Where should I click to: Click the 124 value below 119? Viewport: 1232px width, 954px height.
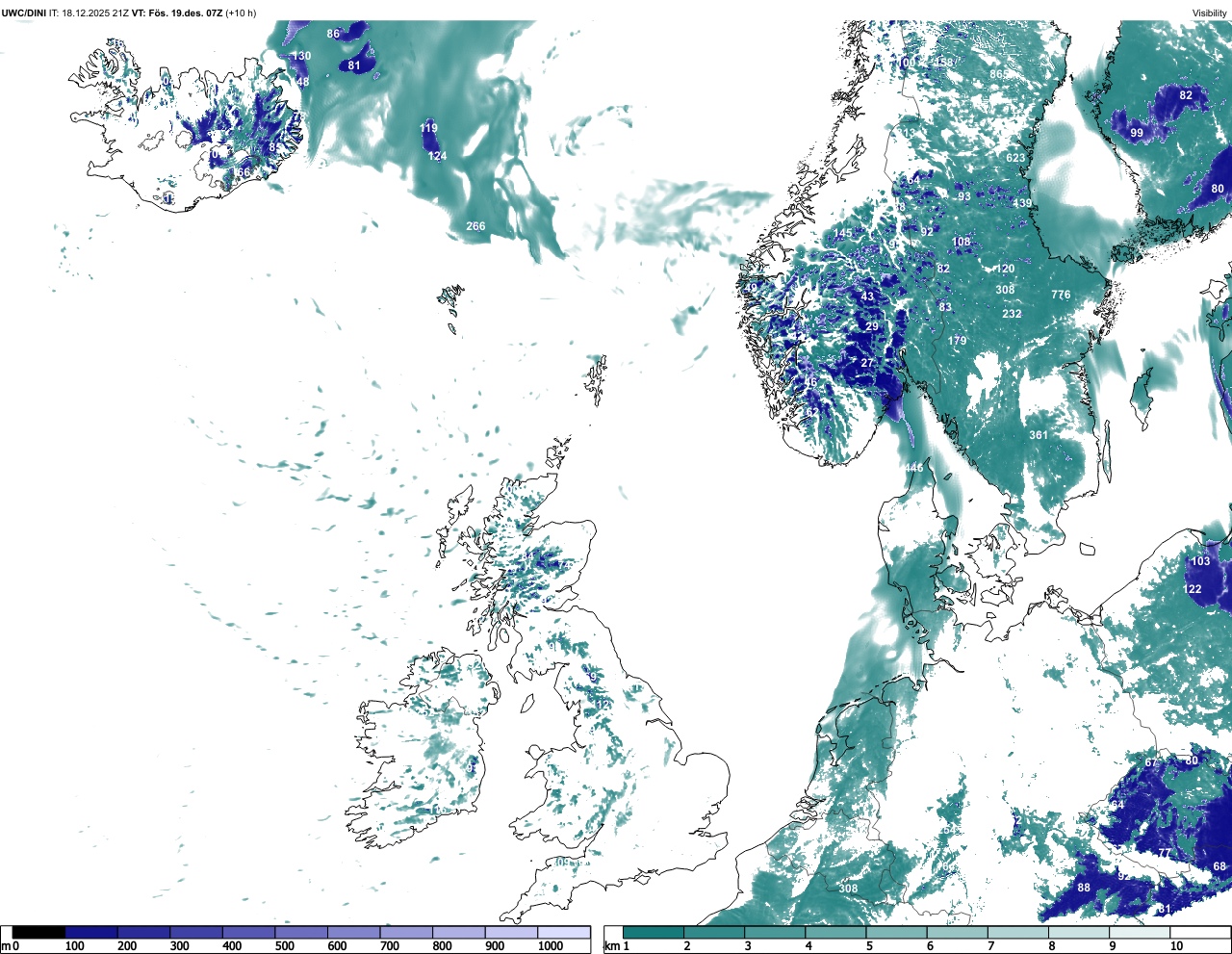click(x=437, y=156)
